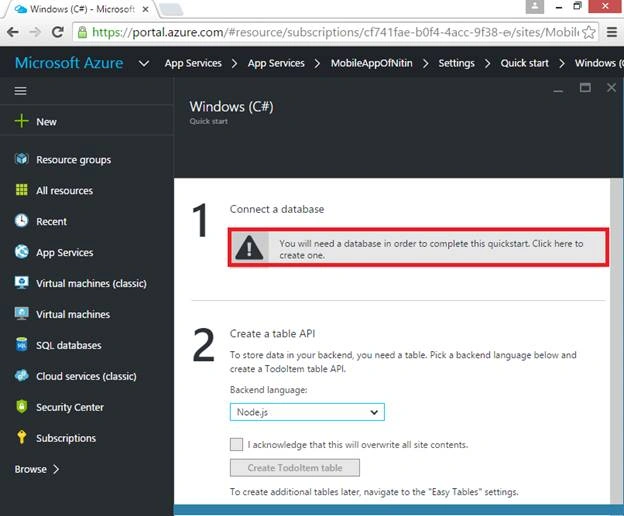Bookmark page with star icon
This screenshot has width=624, height=516.
[589, 32]
